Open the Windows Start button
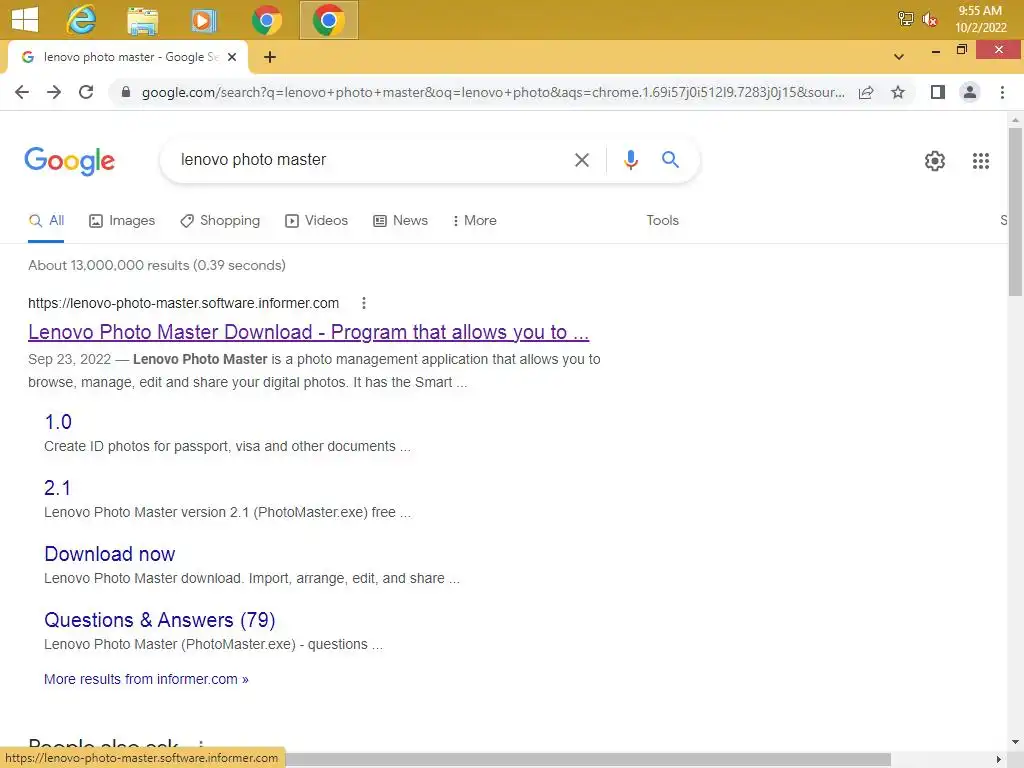1024x768 pixels. (25, 20)
